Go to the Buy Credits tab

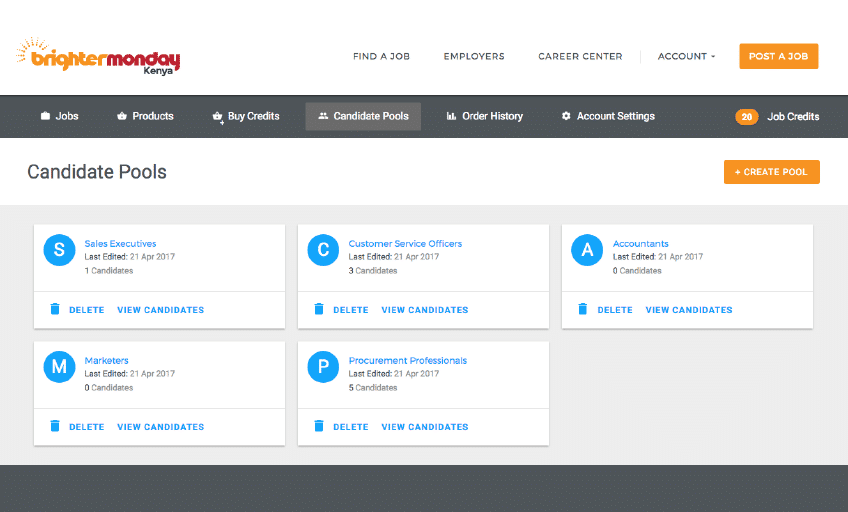[x=246, y=116]
